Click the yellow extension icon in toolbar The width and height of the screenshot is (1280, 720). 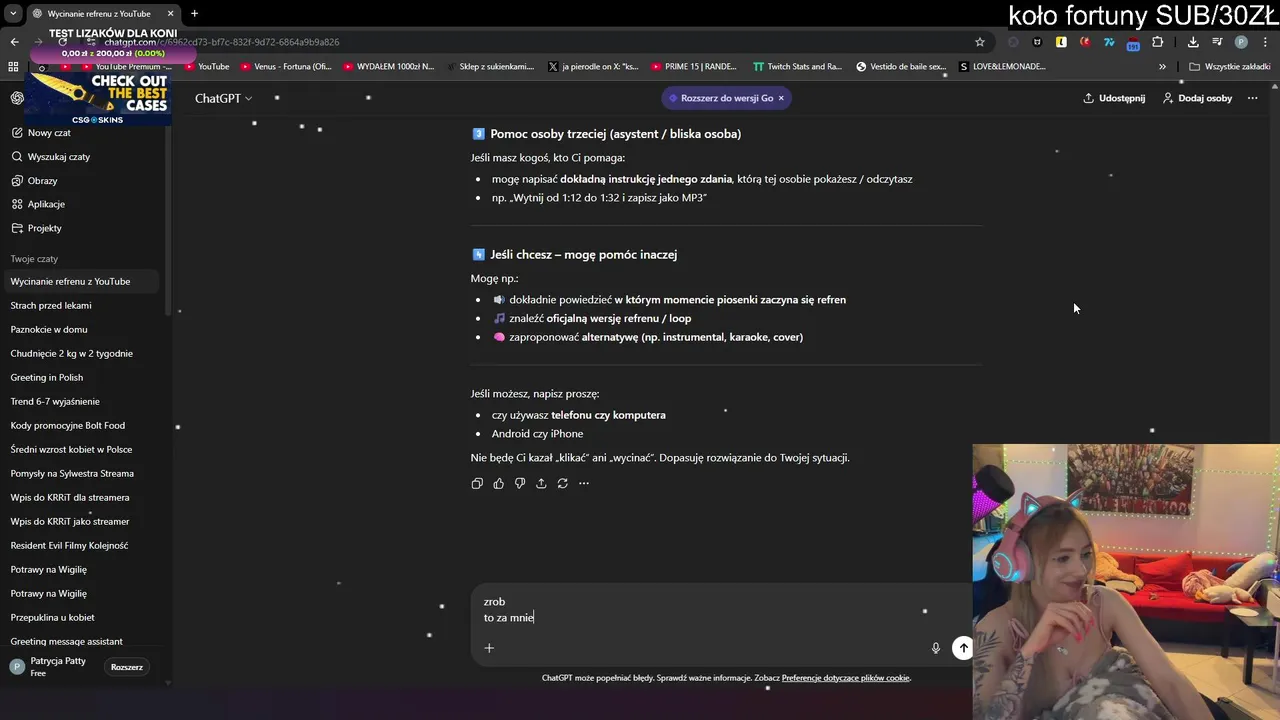coord(1061,42)
